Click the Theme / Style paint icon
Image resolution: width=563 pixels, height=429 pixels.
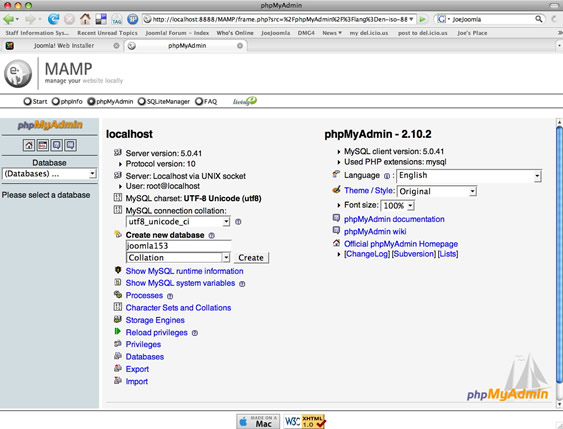336,190
